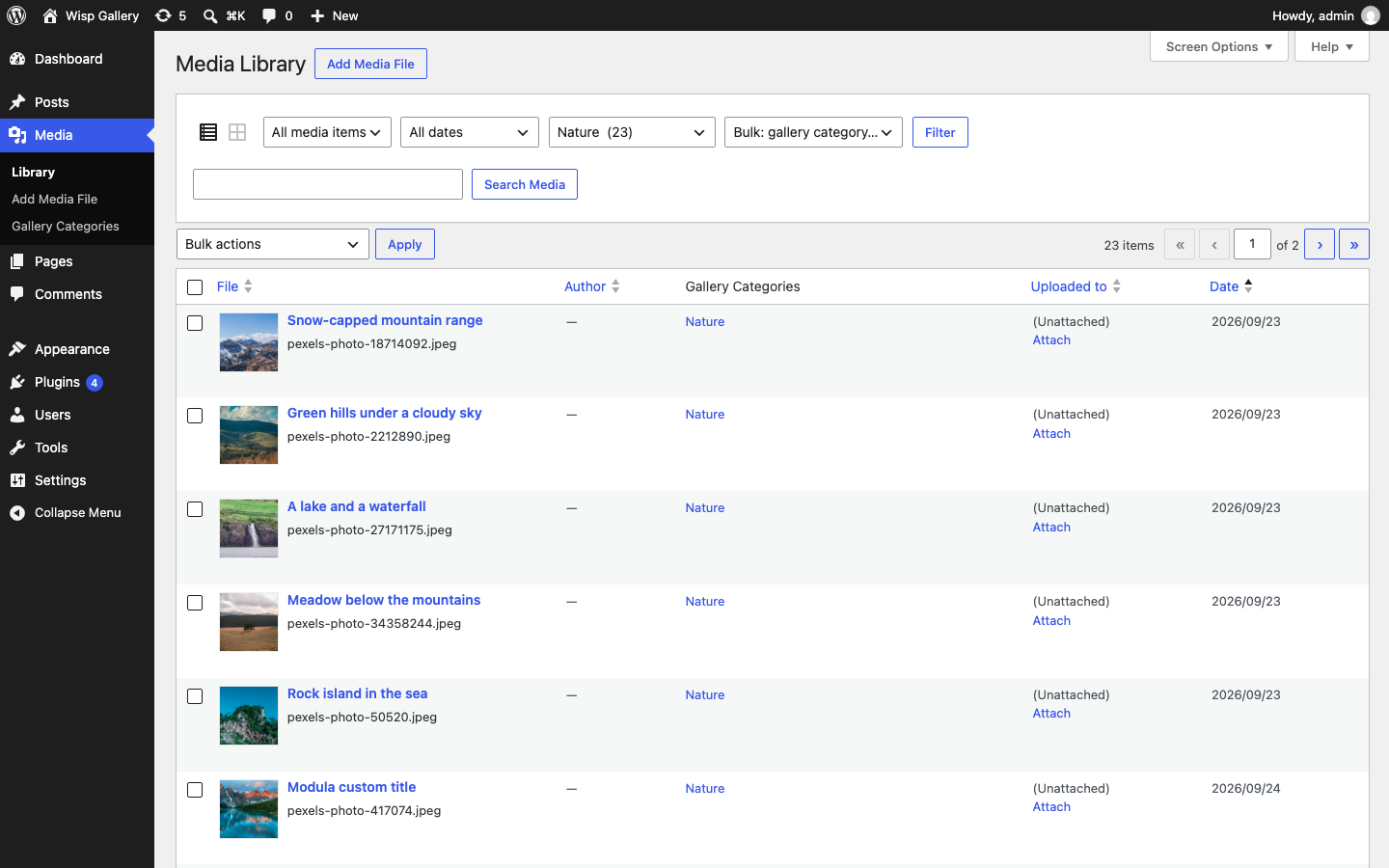This screenshot has height=868, width=1389.
Task: Click the Author column sort arrows
Action: click(x=615, y=286)
